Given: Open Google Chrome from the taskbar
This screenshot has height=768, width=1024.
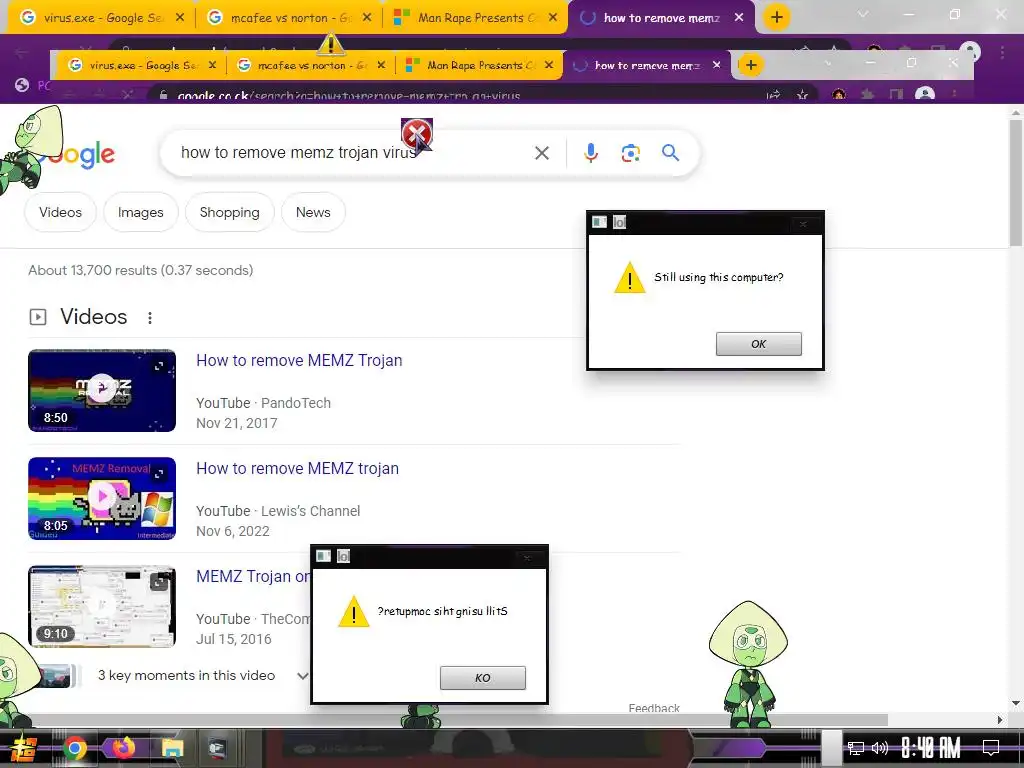Looking at the screenshot, I should click(74, 748).
